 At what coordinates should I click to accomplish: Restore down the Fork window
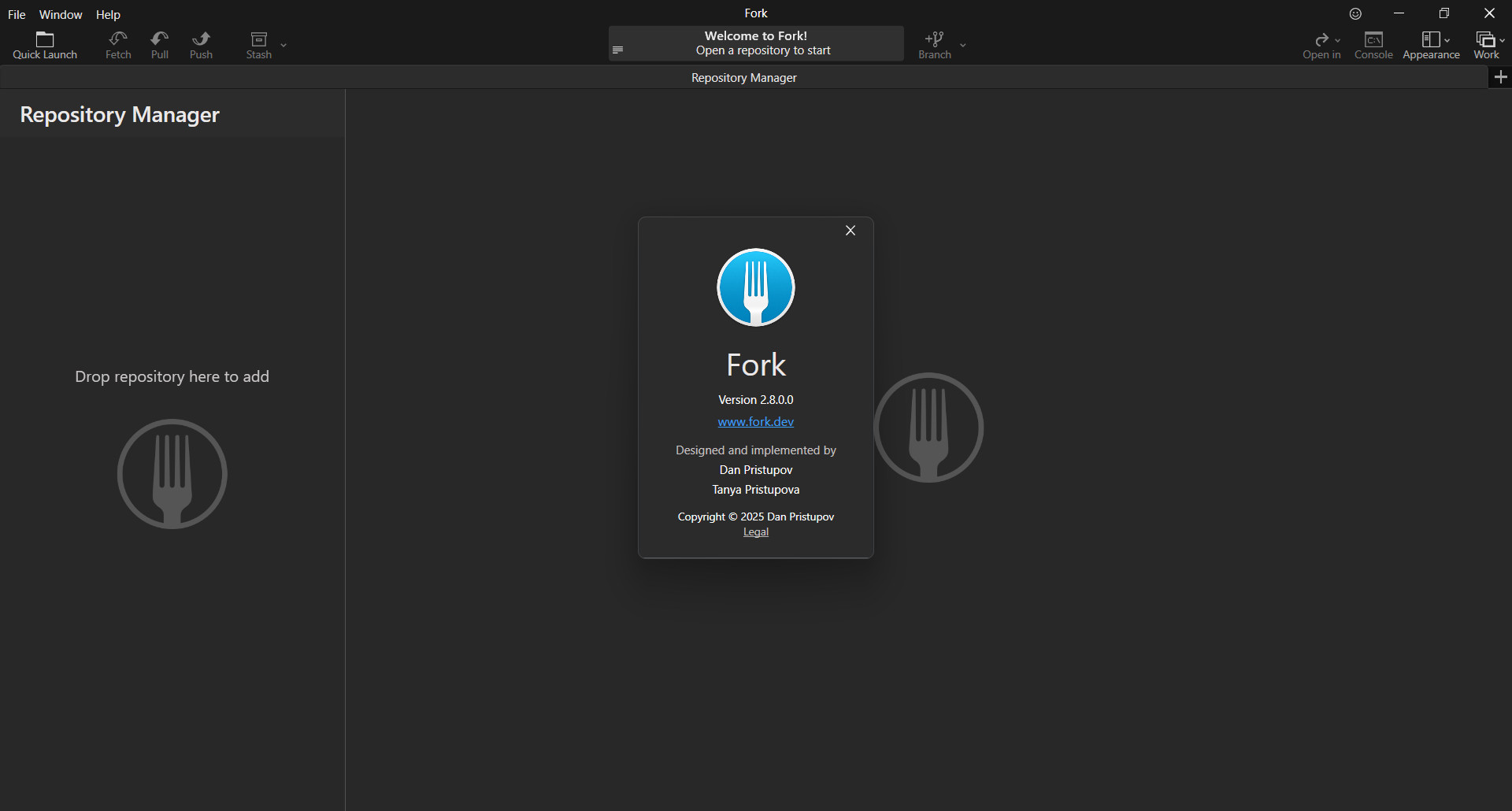click(1444, 13)
